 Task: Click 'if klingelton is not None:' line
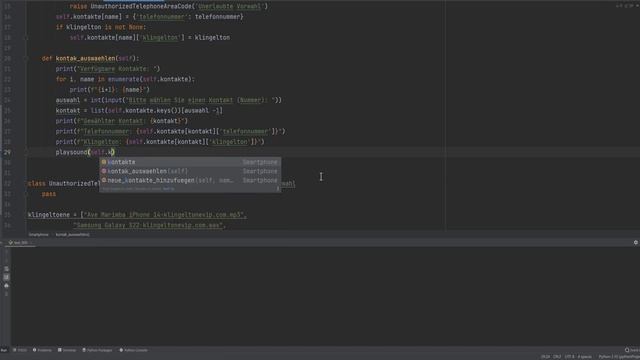coord(100,27)
